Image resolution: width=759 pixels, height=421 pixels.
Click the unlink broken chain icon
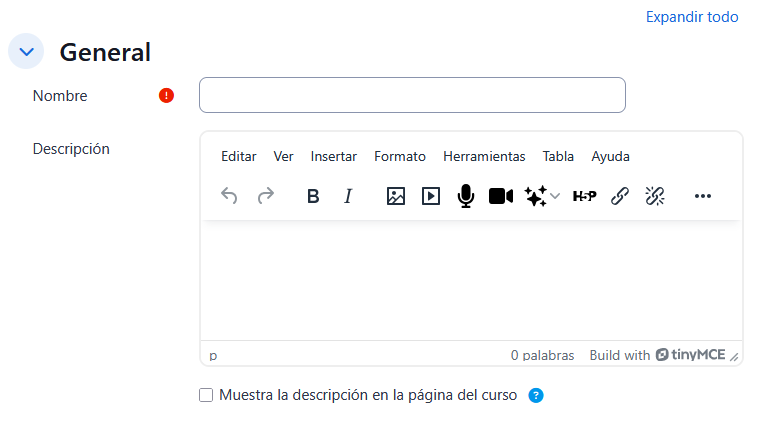[655, 196]
